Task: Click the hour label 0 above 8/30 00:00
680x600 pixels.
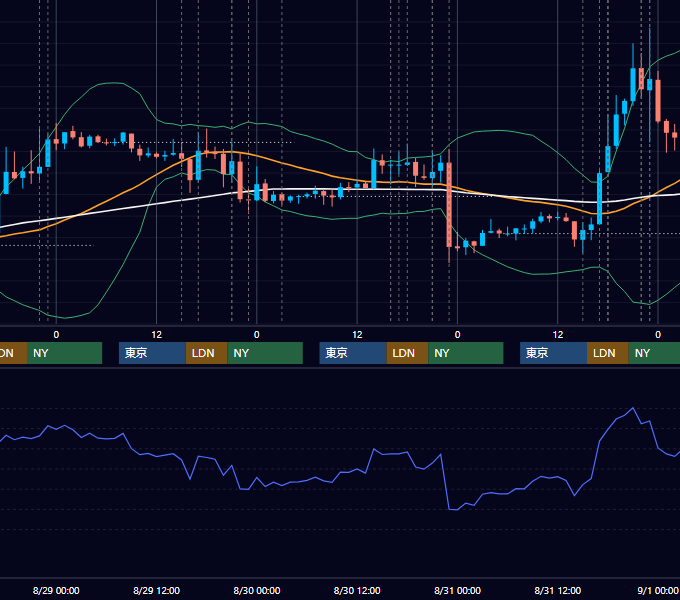Action: click(x=257, y=335)
